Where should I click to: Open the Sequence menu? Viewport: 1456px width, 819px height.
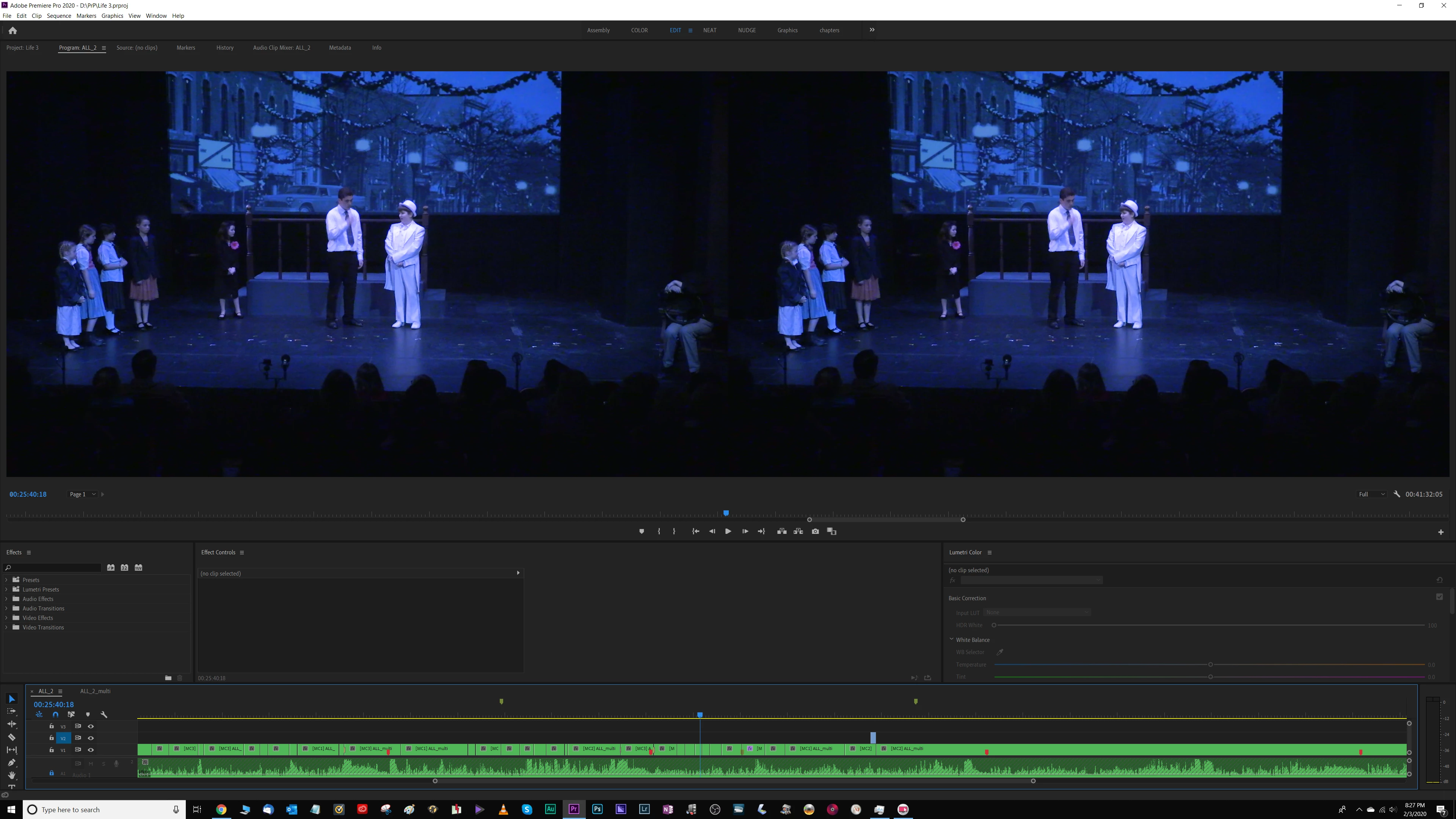coord(59,16)
